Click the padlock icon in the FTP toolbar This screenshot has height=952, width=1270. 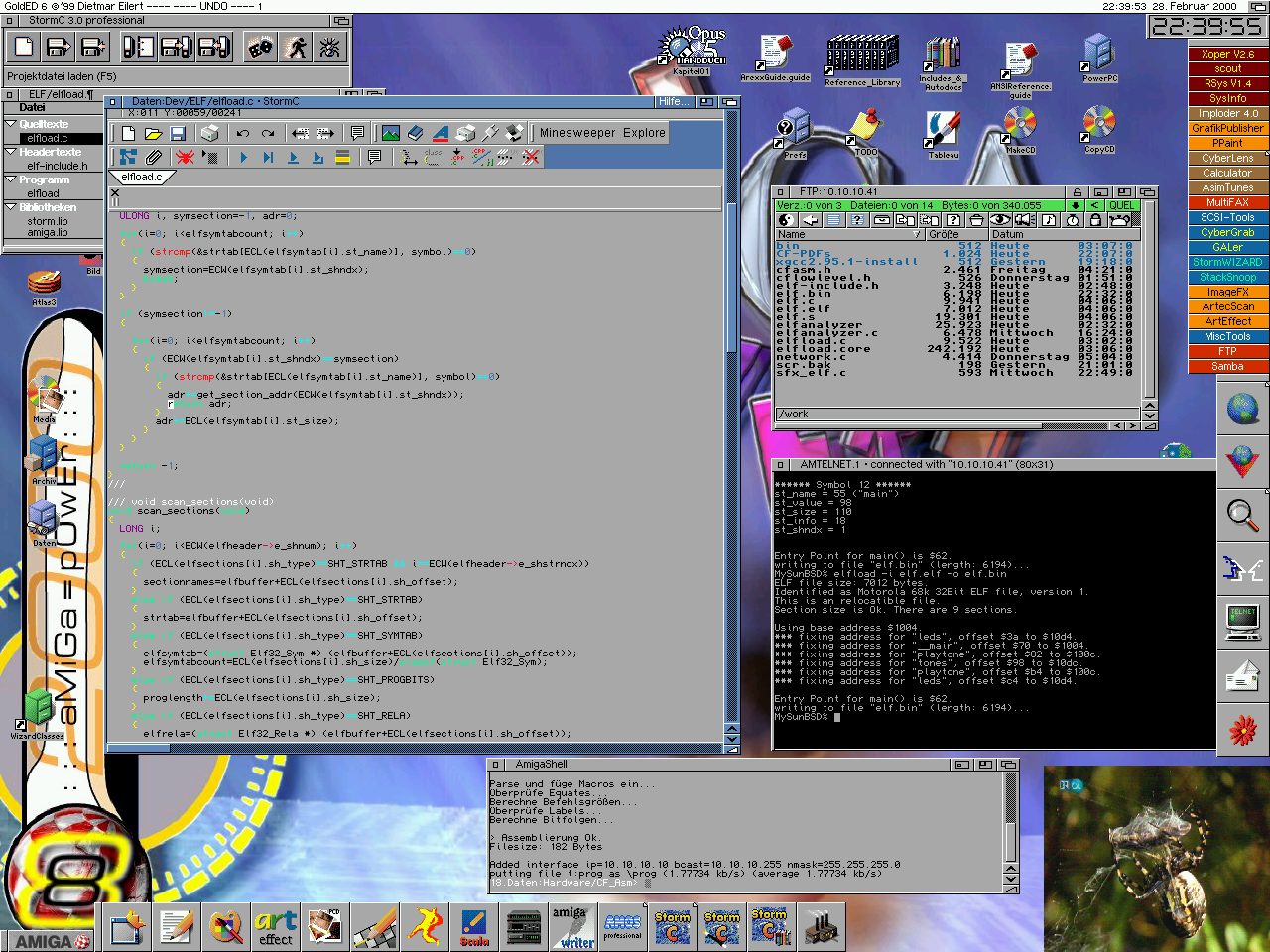click(x=1095, y=220)
